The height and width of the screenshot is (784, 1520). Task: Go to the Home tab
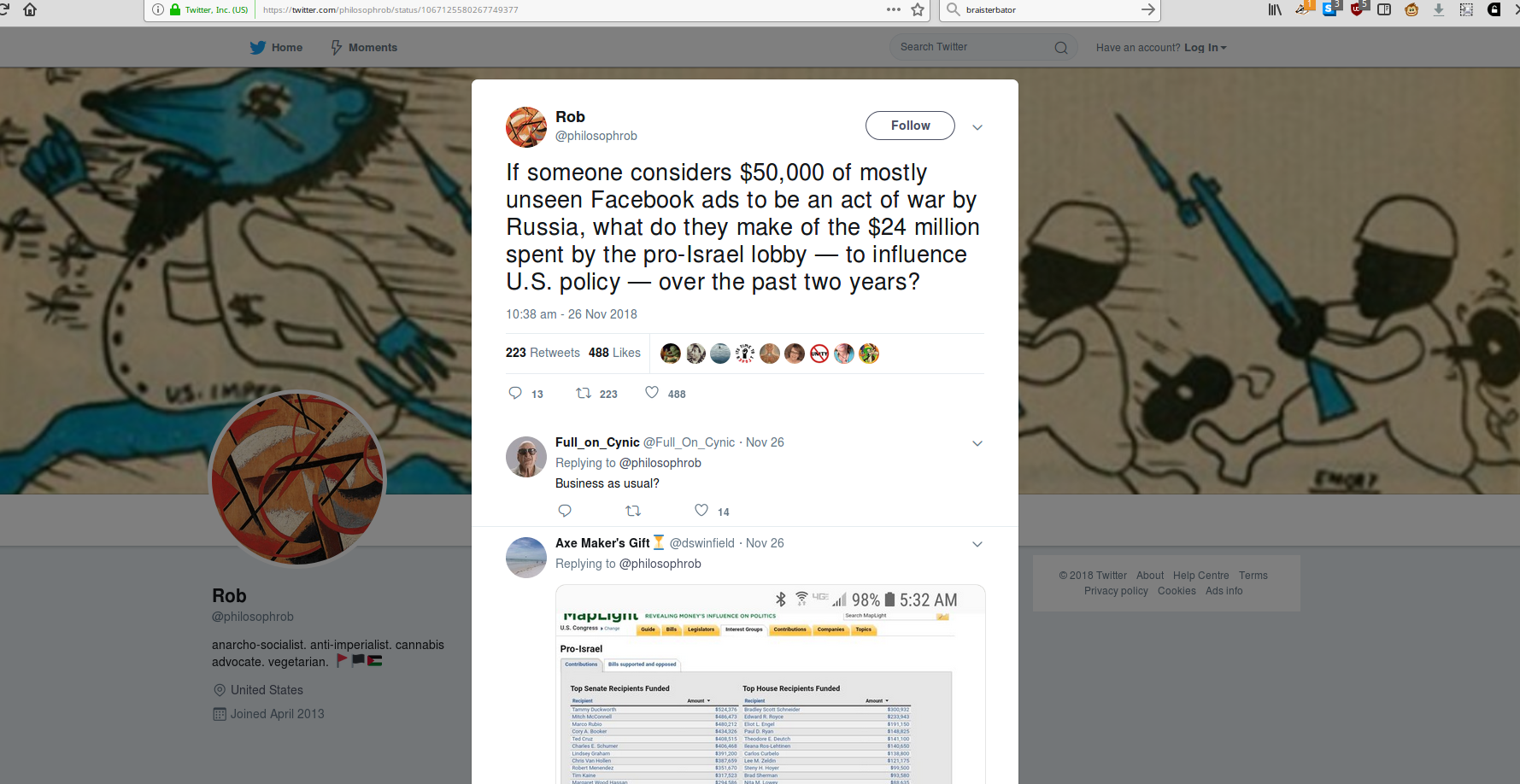pos(276,48)
